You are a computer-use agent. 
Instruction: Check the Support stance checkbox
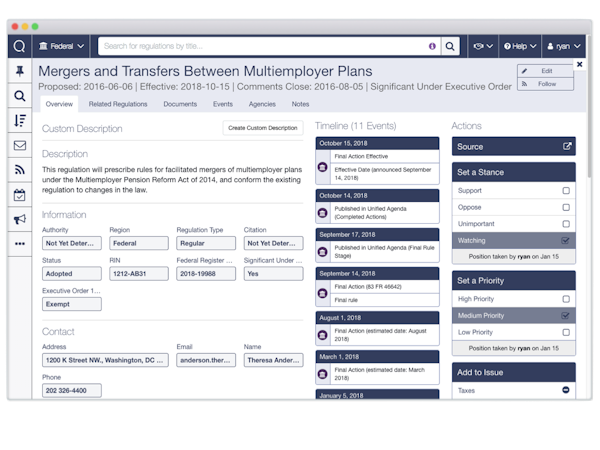point(566,191)
